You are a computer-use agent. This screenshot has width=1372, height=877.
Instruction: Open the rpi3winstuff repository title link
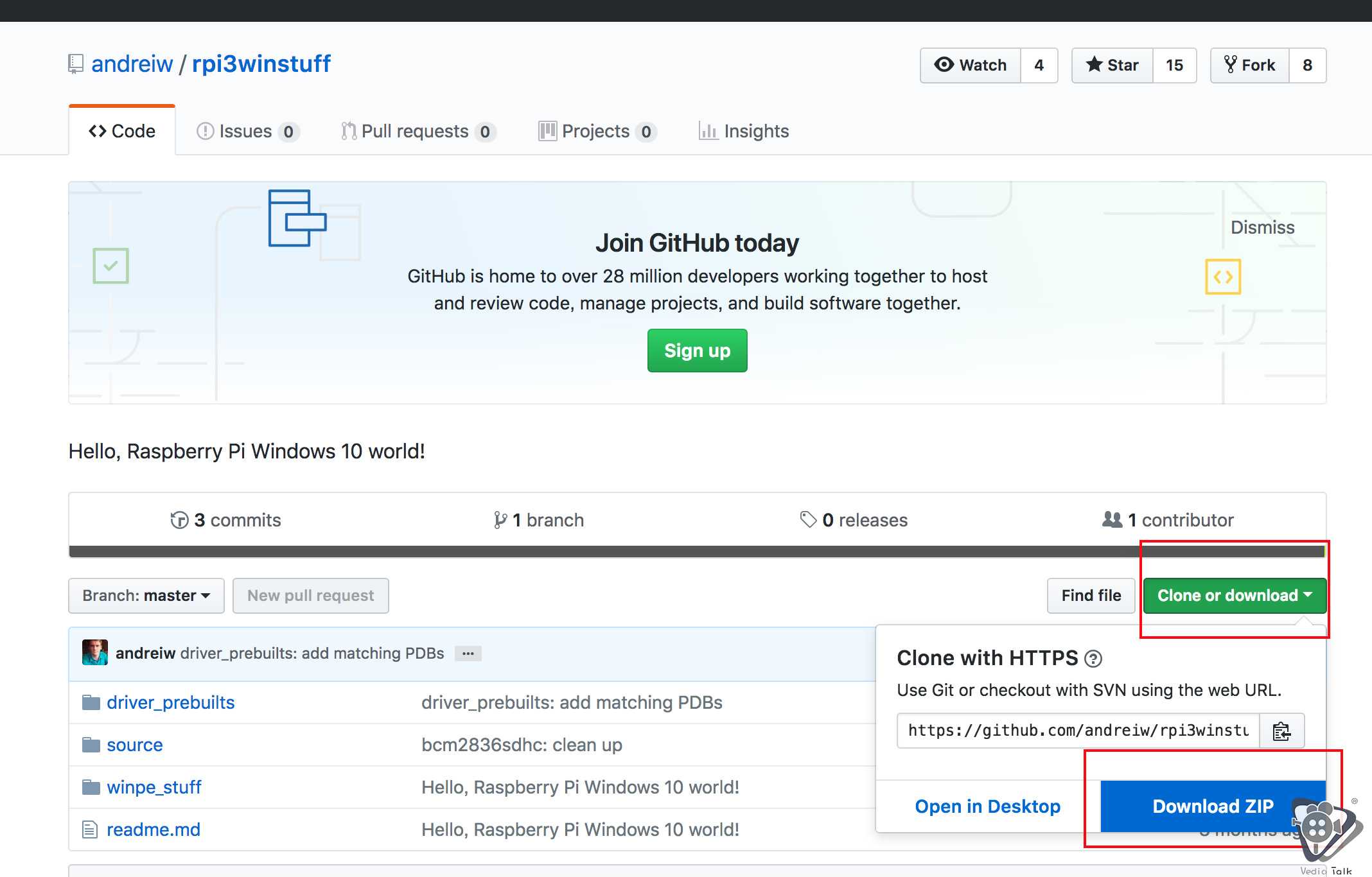pyautogui.click(x=261, y=64)
